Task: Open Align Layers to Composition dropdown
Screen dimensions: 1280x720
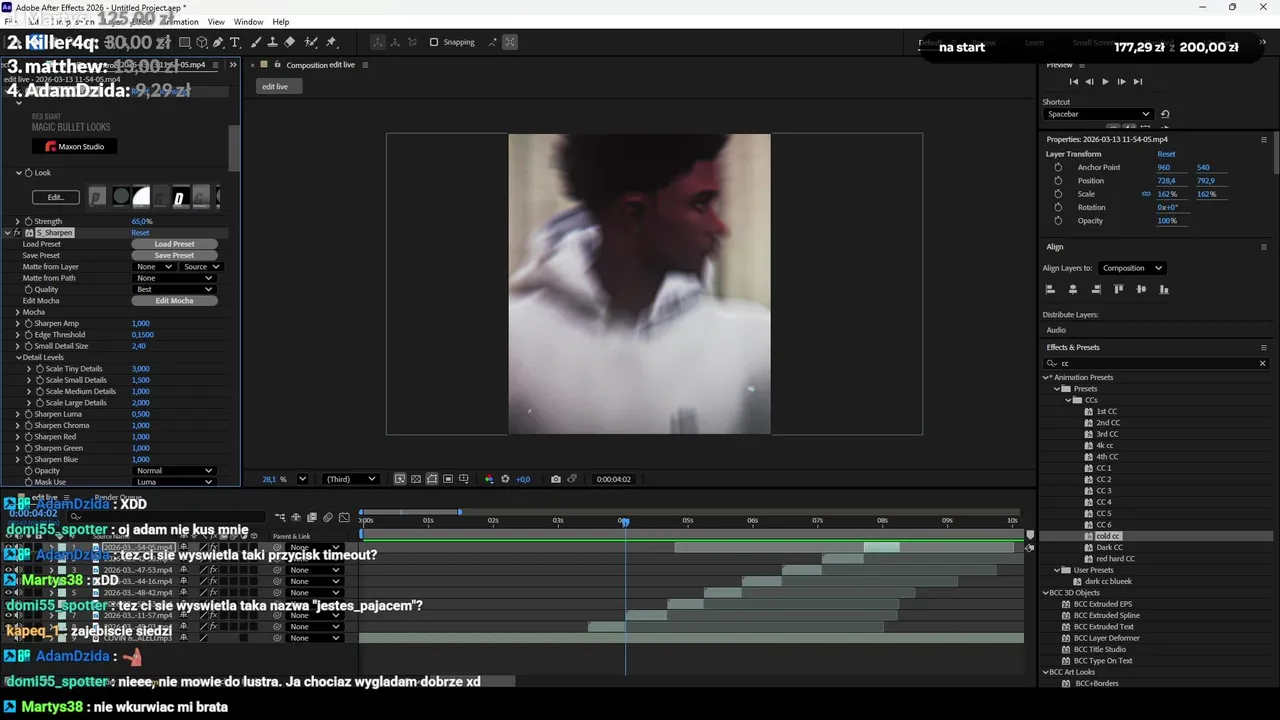Action: [1132, 268]
